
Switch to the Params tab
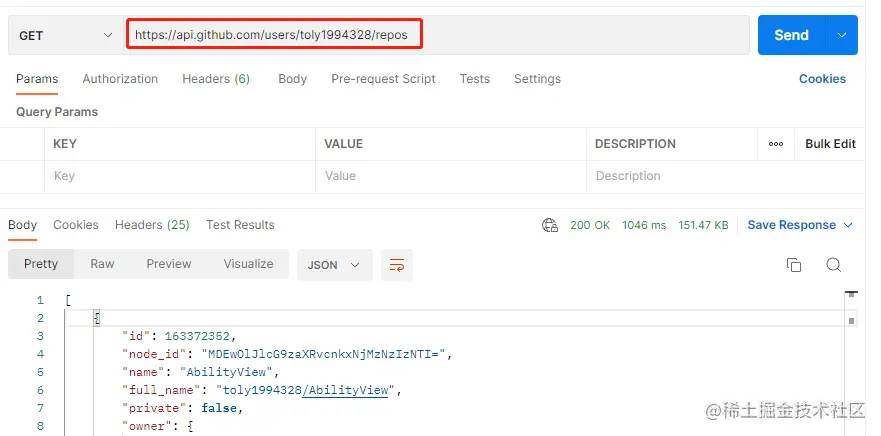click(37, 79)
